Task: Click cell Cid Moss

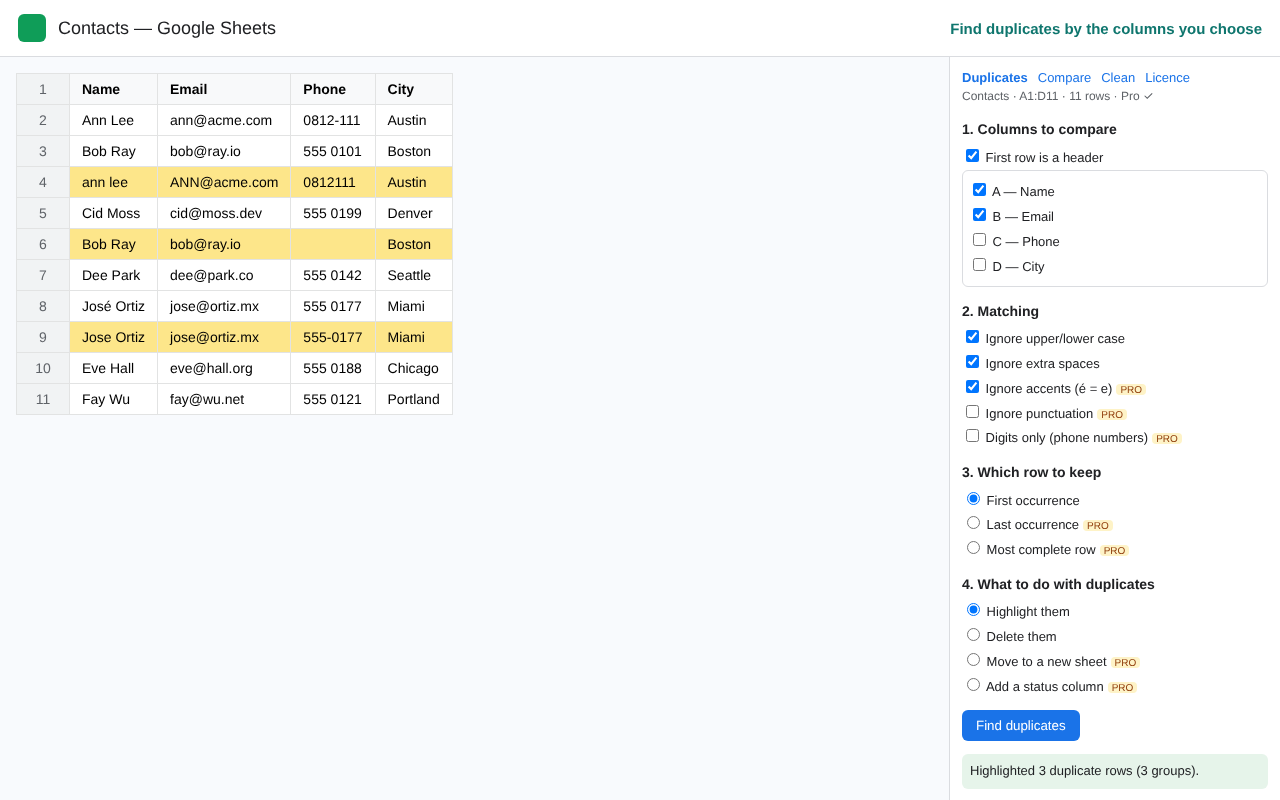Action: click(x=113, y=213)
